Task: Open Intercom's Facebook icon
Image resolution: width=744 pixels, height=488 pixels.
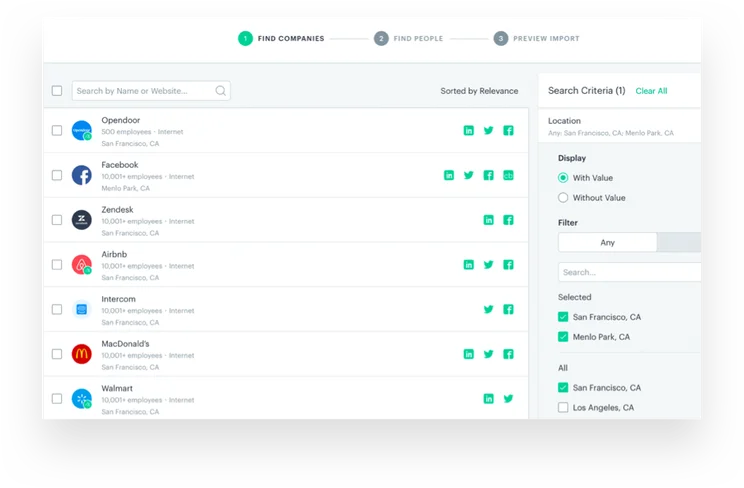Action: click(x=508, y=309)
